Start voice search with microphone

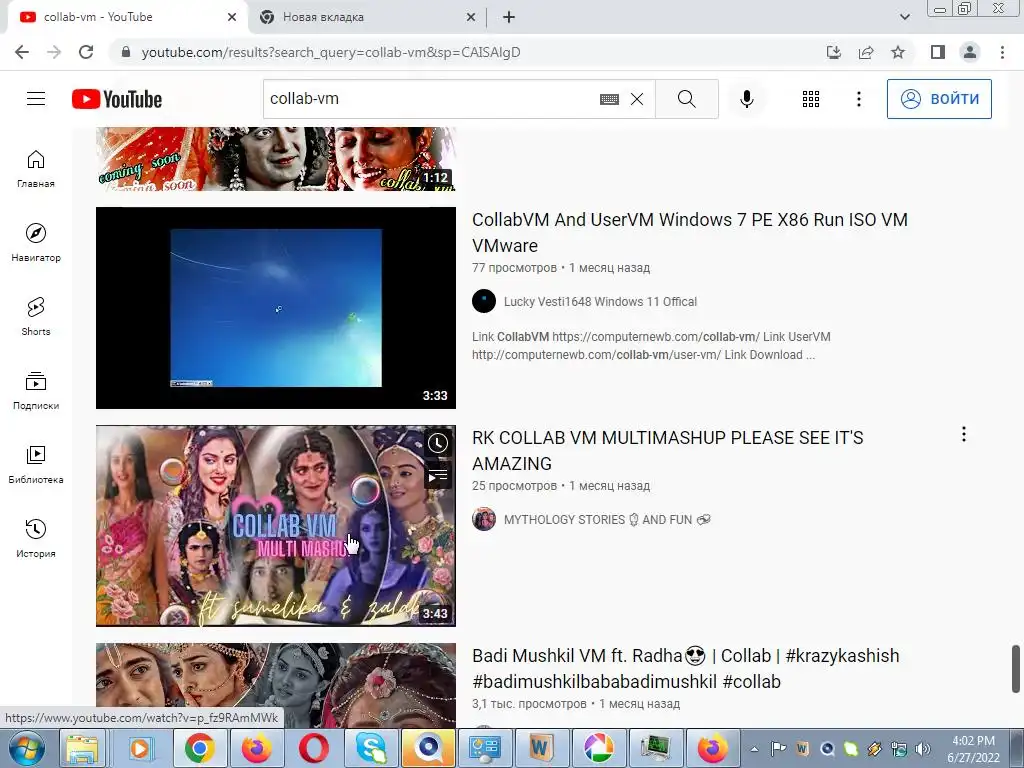point(746,99)
